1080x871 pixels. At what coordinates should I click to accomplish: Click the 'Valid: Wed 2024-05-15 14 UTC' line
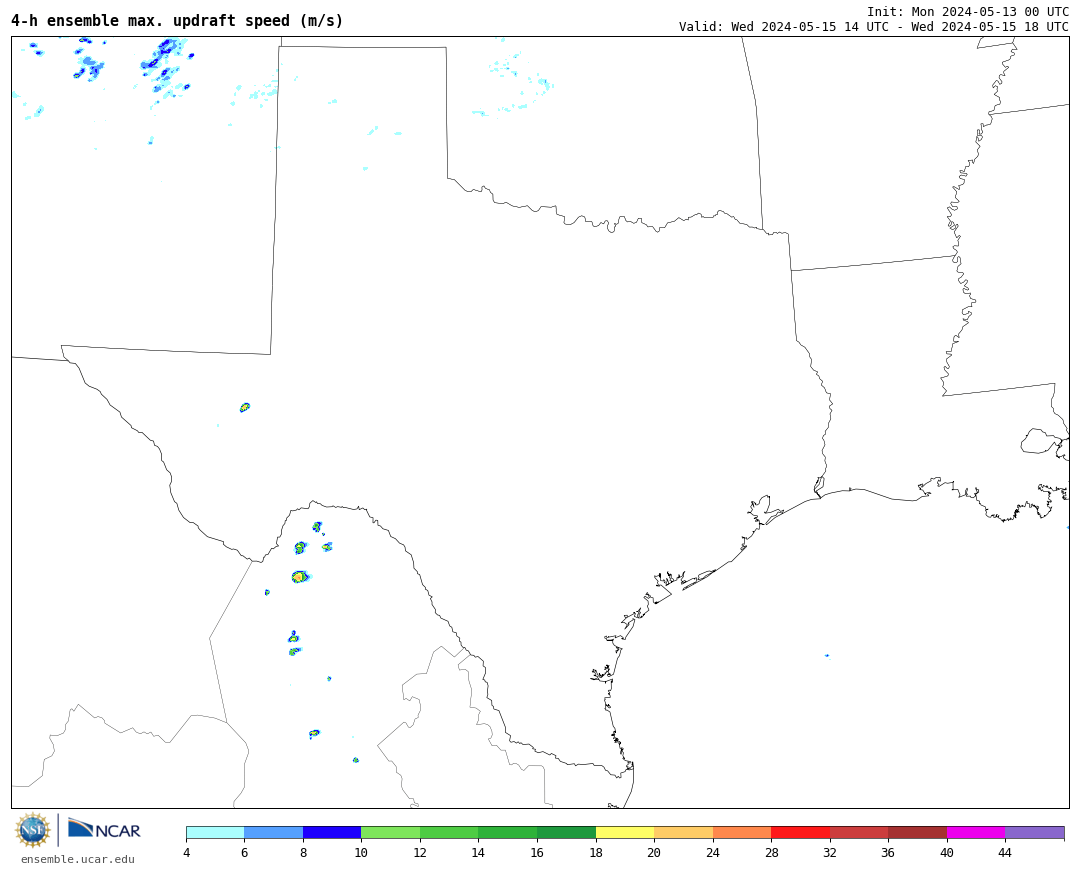tap(873, 27)
